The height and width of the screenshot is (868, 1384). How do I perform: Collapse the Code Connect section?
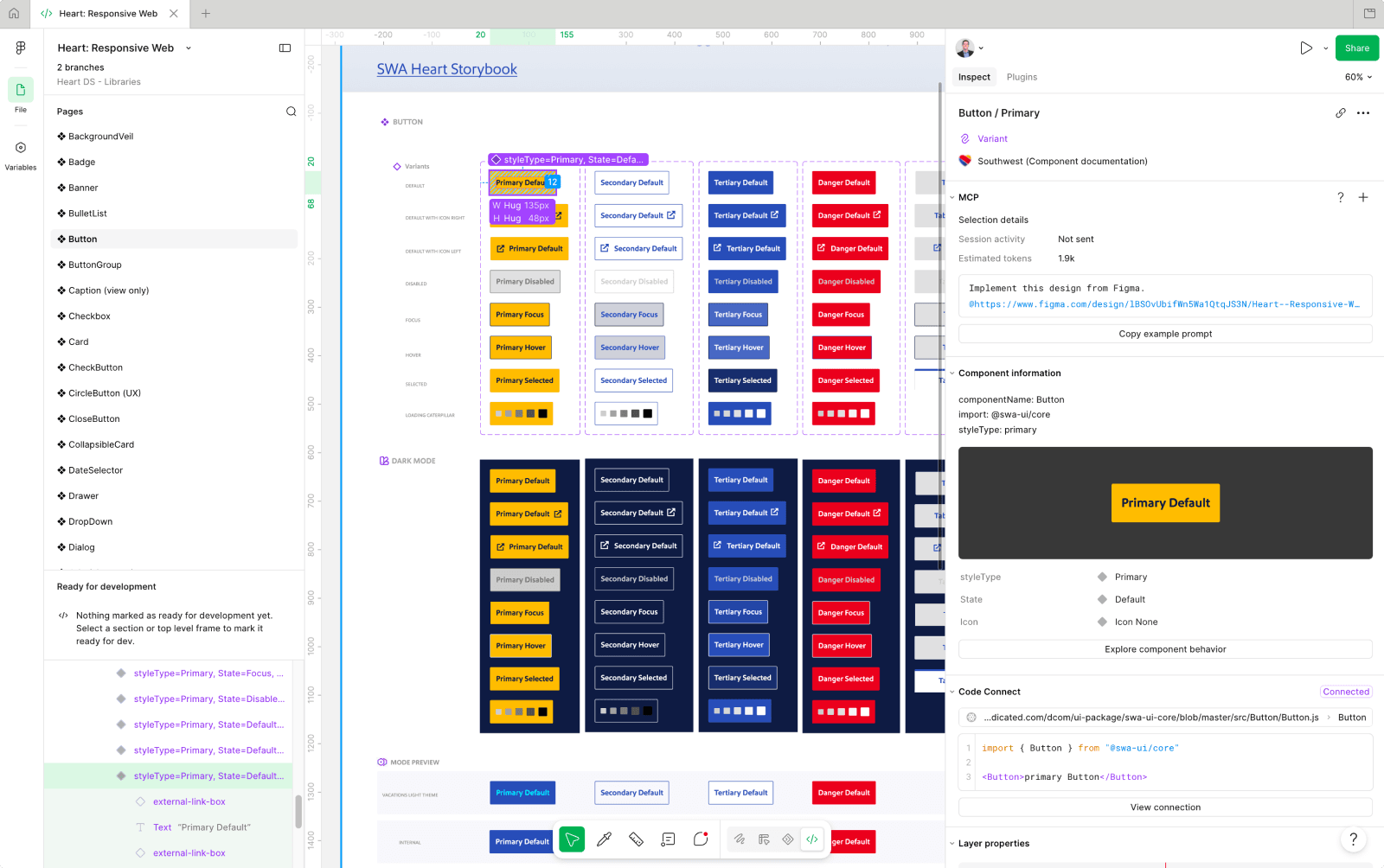click(x=952, y=692)
